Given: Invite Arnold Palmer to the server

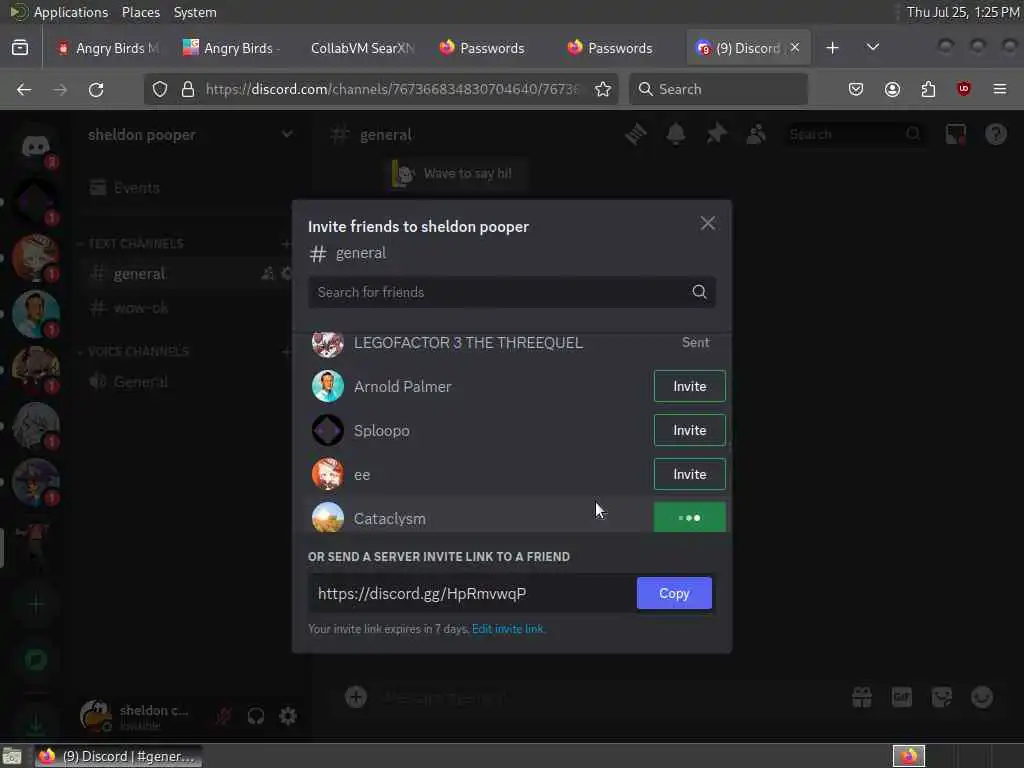Looking at the screenshot, I should (x=689, y=386).
